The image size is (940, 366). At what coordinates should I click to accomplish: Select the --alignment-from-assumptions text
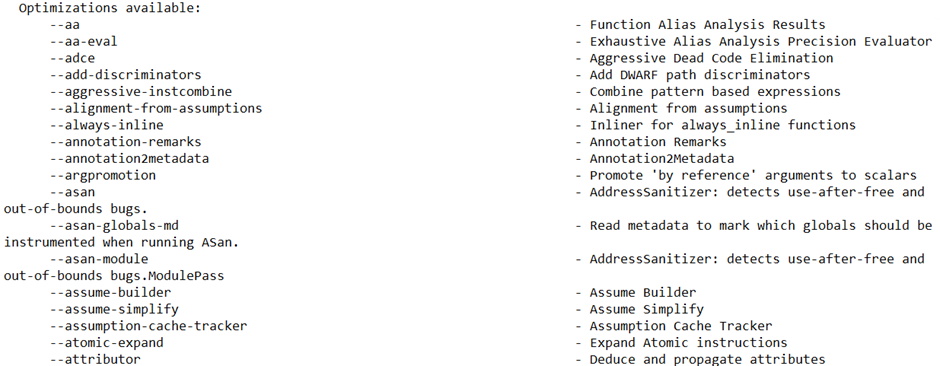156,109
